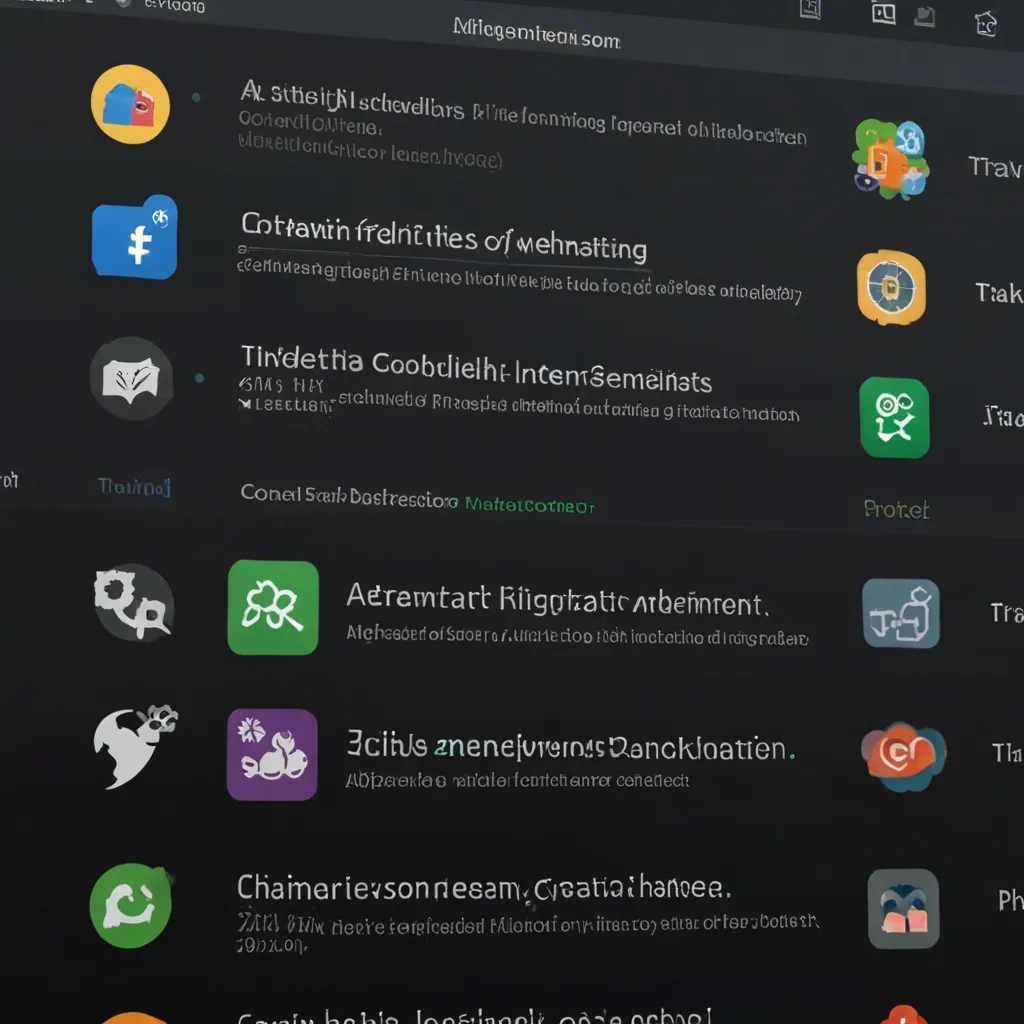
Task: Click the green square clover icon
Action: [273, 607]
